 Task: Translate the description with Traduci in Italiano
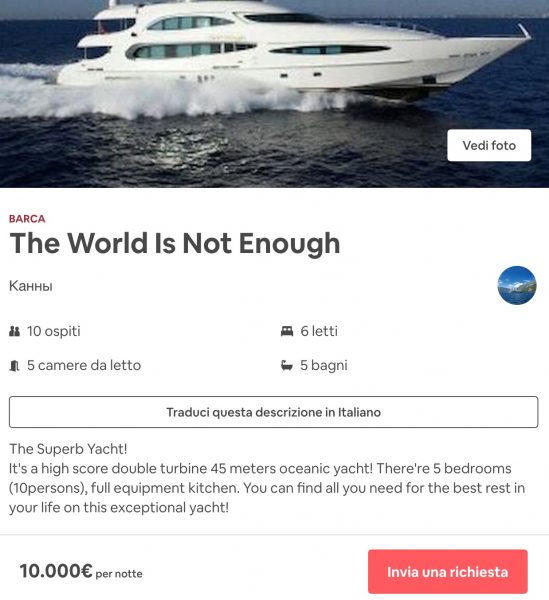274,412
